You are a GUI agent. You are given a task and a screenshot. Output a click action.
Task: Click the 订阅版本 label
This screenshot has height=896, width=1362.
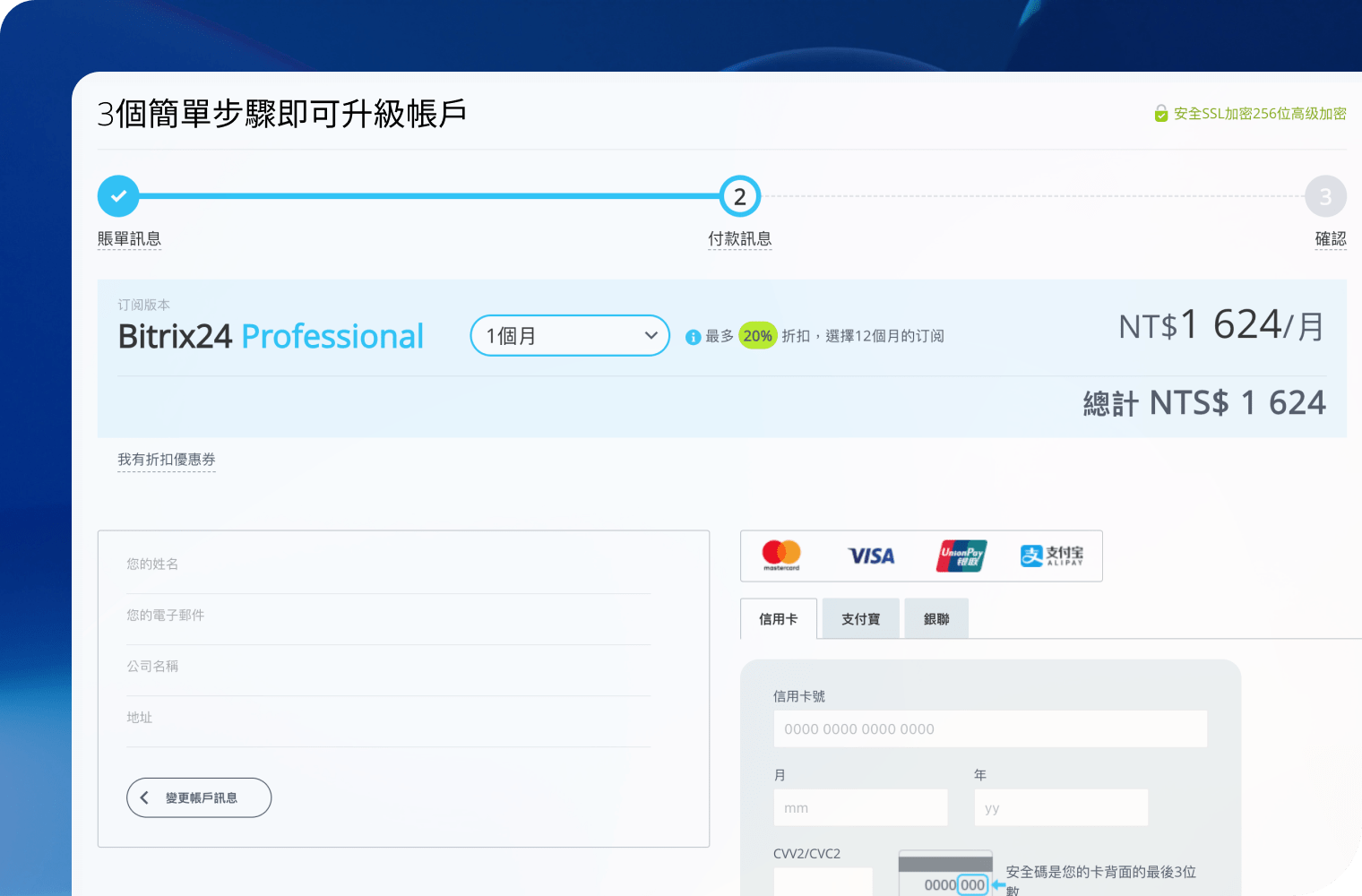(x=143, y=305)
